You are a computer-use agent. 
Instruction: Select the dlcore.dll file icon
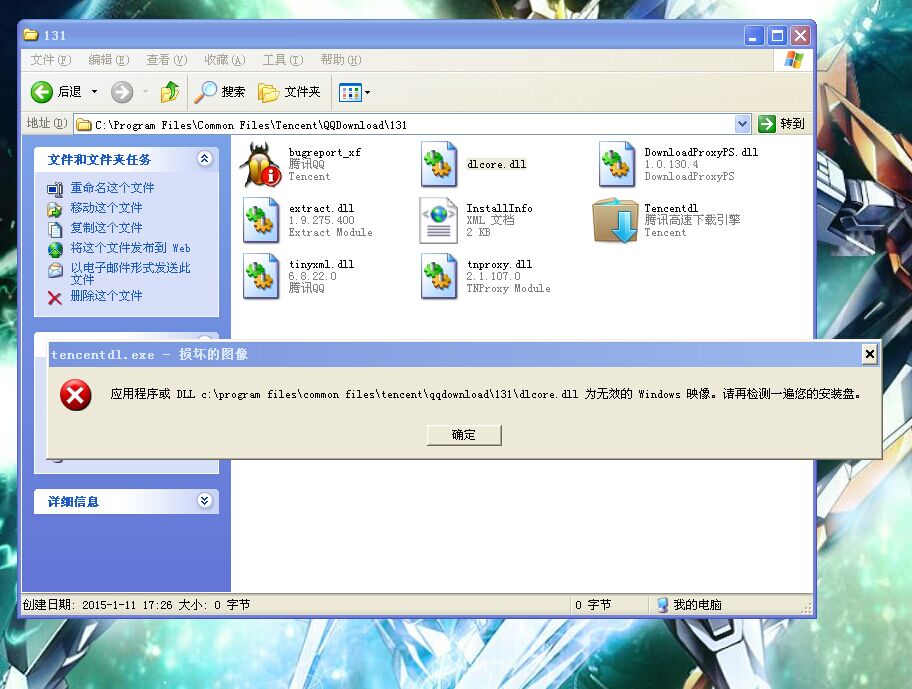pyautogui.click(x=439, y=165)
